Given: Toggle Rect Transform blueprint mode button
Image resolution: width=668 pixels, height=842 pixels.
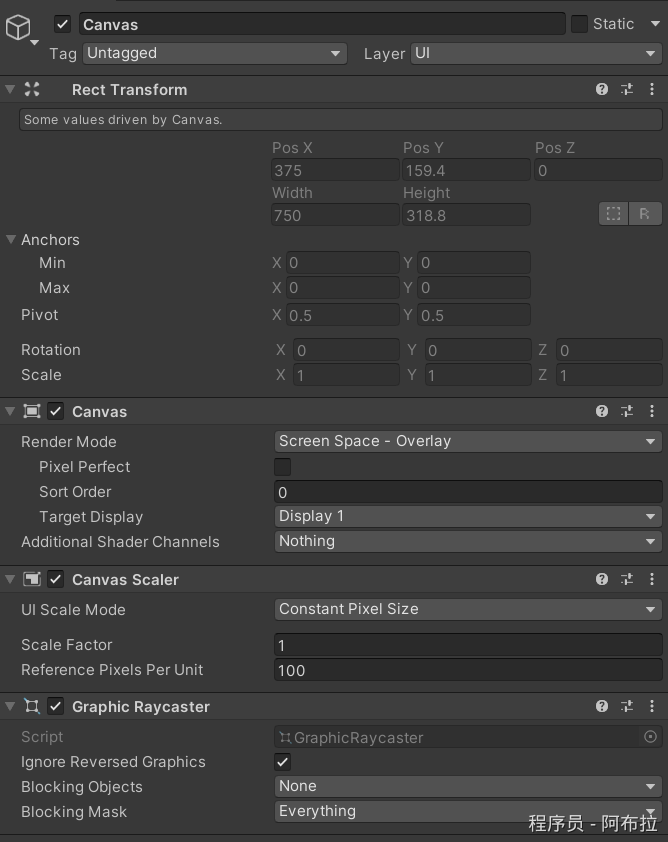Looking at the screenshot, I should (613, 213).
